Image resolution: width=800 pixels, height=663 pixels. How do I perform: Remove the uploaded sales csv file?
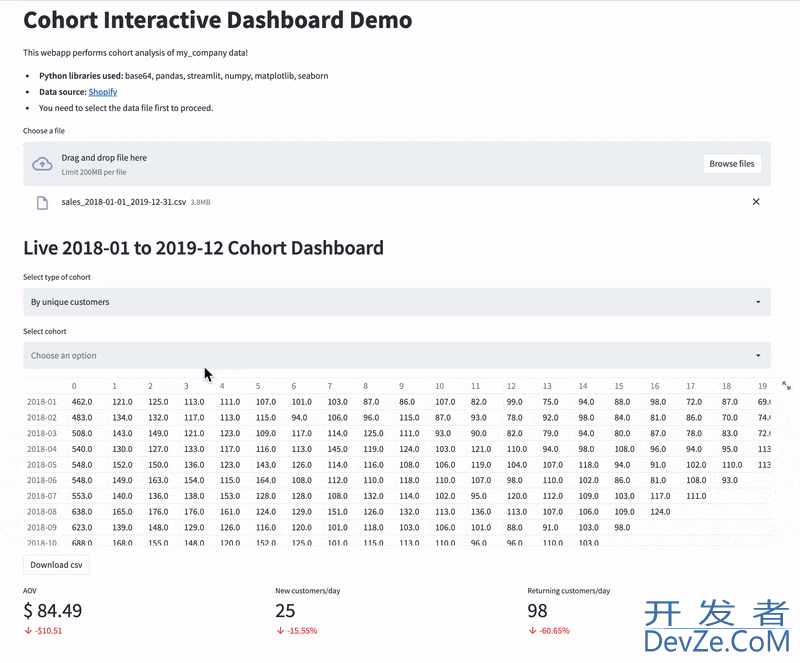(x=756, y=202)
